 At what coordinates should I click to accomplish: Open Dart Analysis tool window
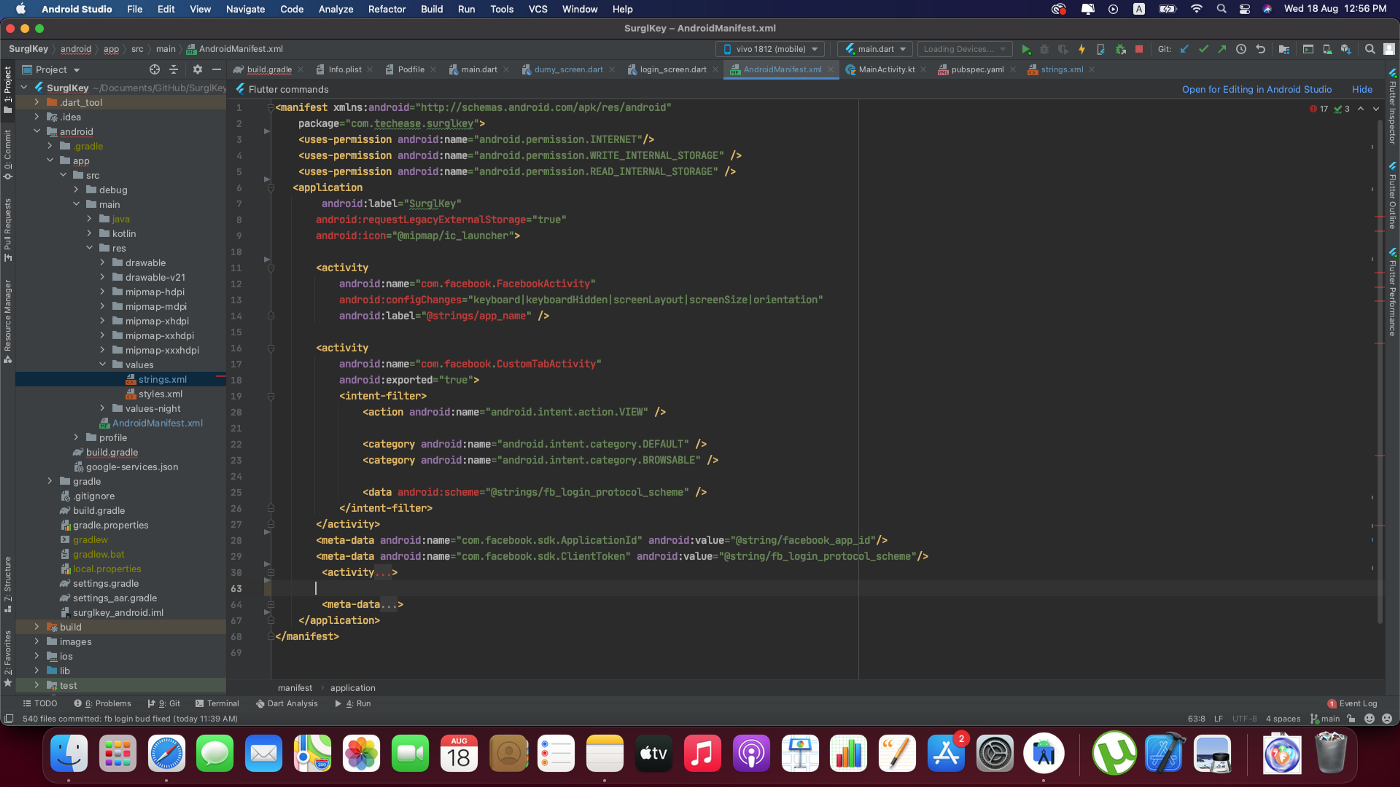(286, 703)
